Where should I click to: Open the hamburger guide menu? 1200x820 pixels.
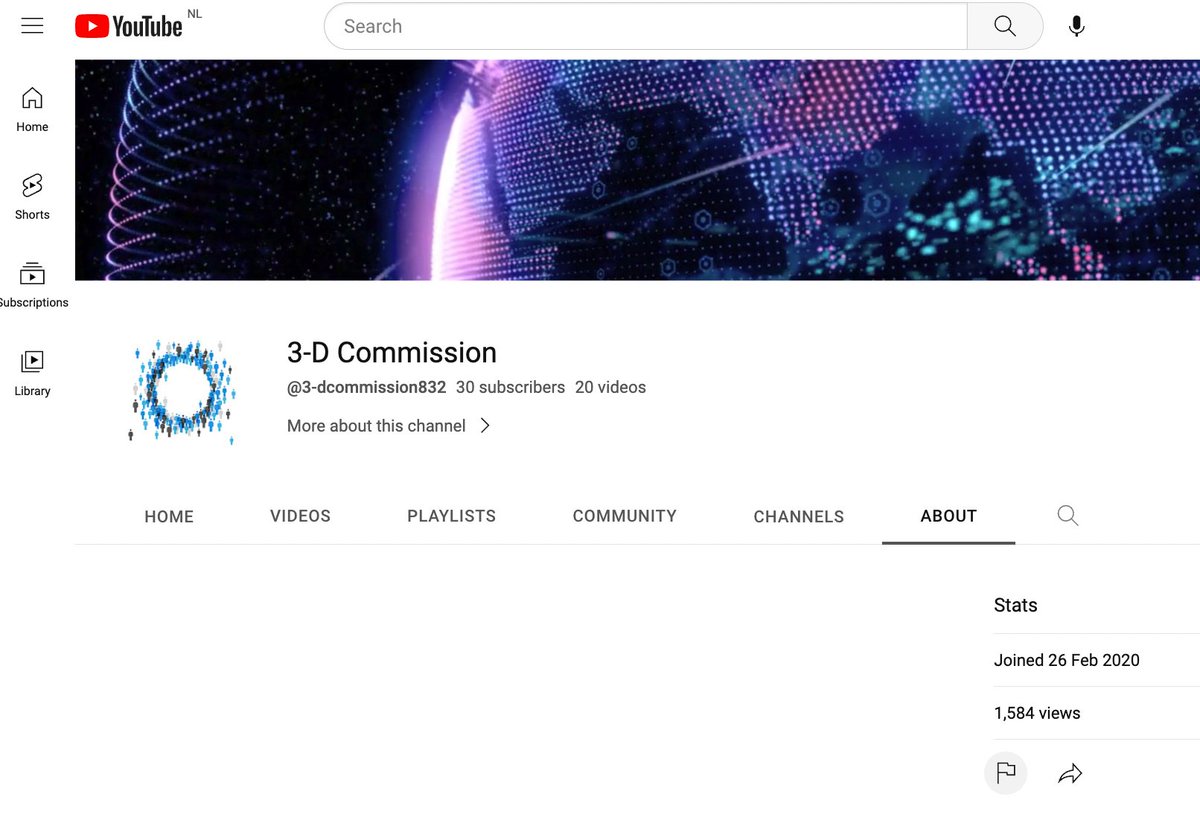[x=32, y=27]
